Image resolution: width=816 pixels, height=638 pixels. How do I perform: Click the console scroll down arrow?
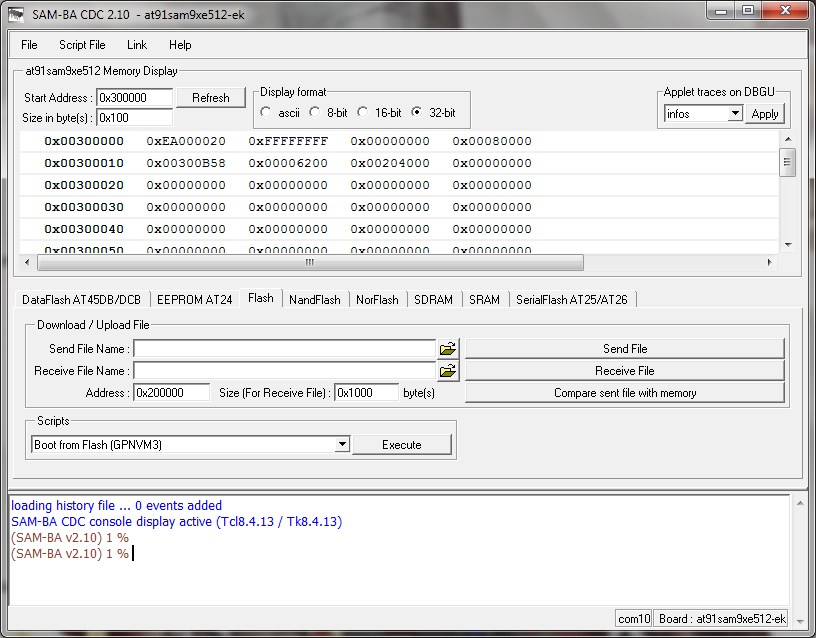799,621
